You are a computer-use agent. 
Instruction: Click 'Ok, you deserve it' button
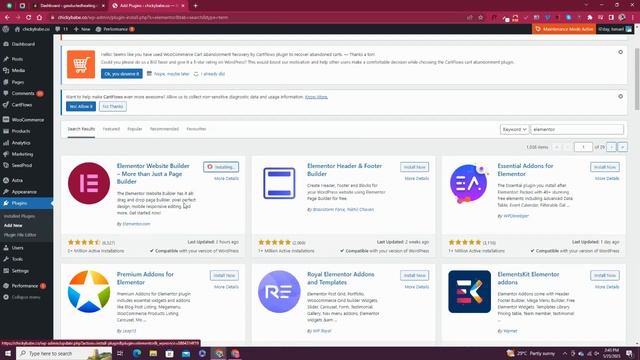point(122,74)
